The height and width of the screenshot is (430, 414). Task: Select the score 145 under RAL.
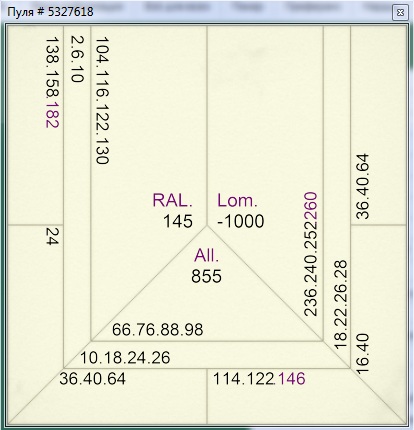[178, 221]
